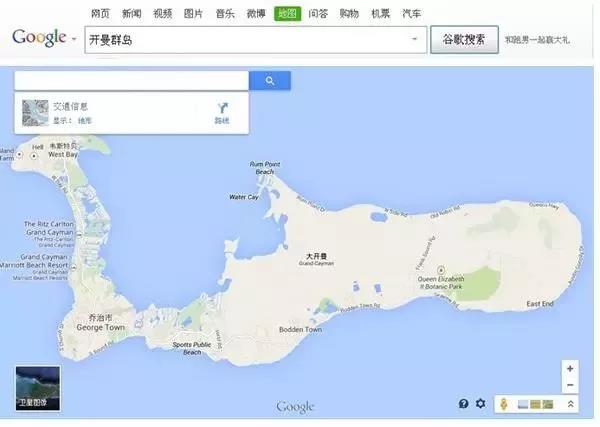Switch to the 地图 tab
The height and width of the screenshot is (427, 600).
[x=287, y=13]
